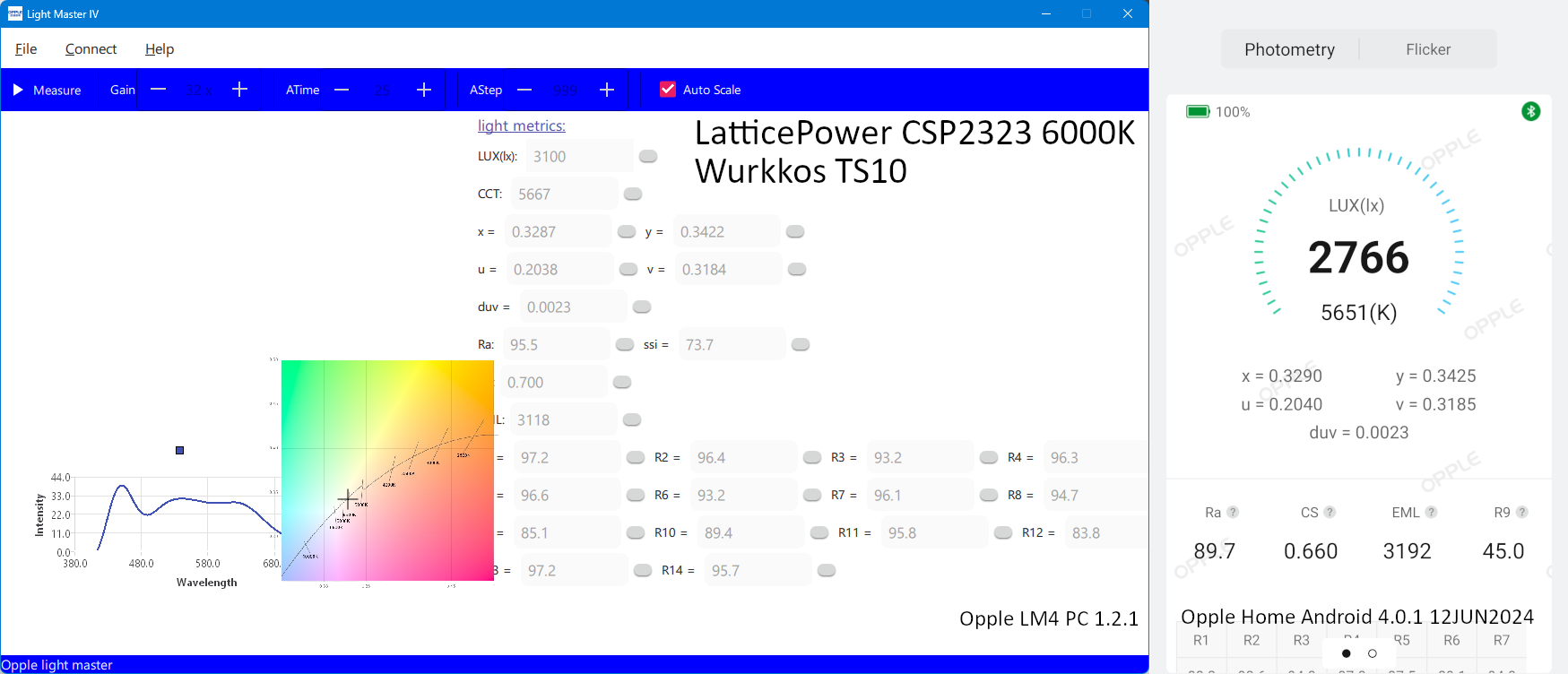Click the R6 column header in Opple table

[x=1451, y=640]
